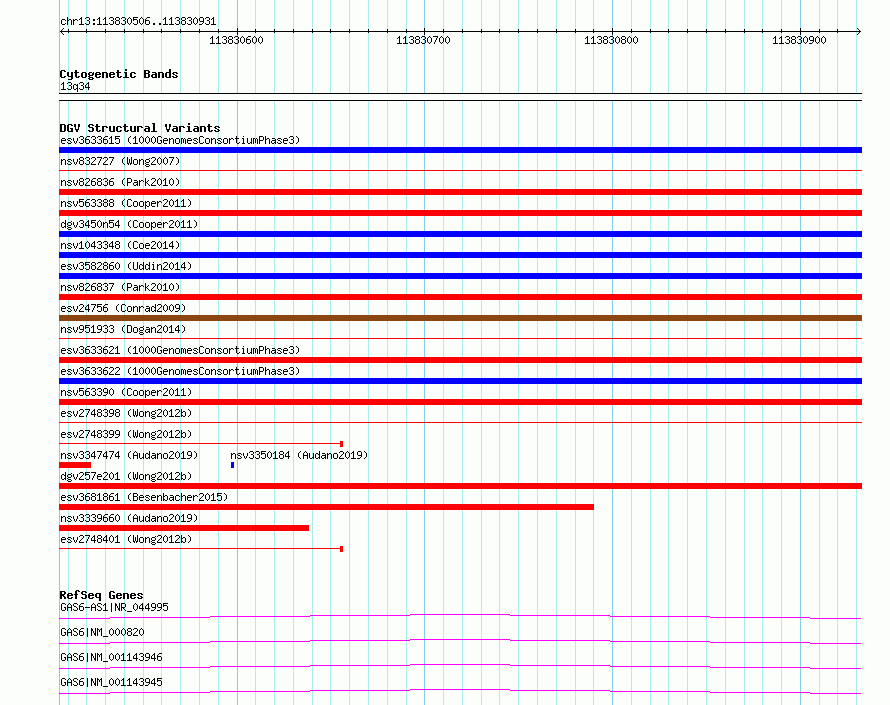Select variant label esv3633622 (1000GenomesConsortiumPhase3)
This screenshot has width=890, height=705.
[x=180, y=371]
